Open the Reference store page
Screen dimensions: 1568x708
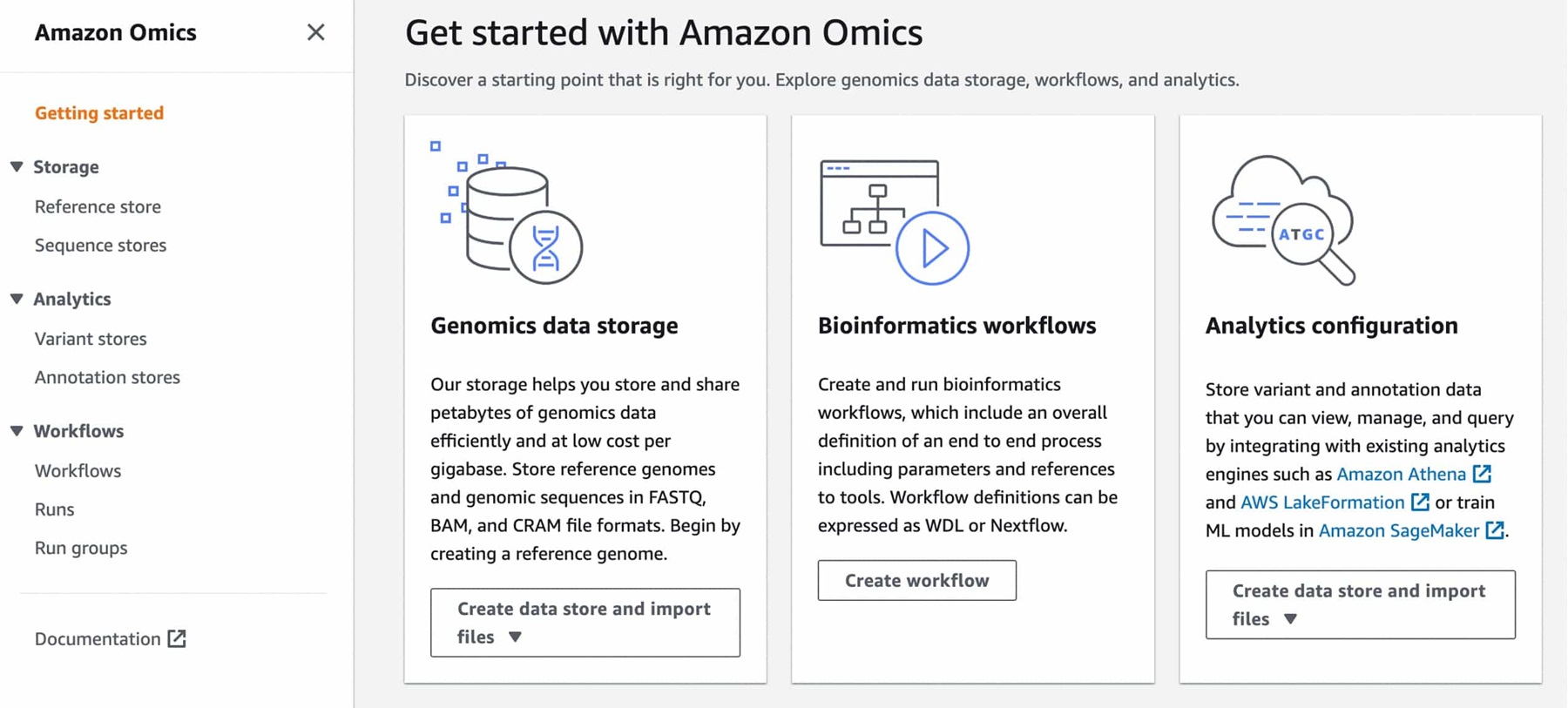tap(98, 206)
